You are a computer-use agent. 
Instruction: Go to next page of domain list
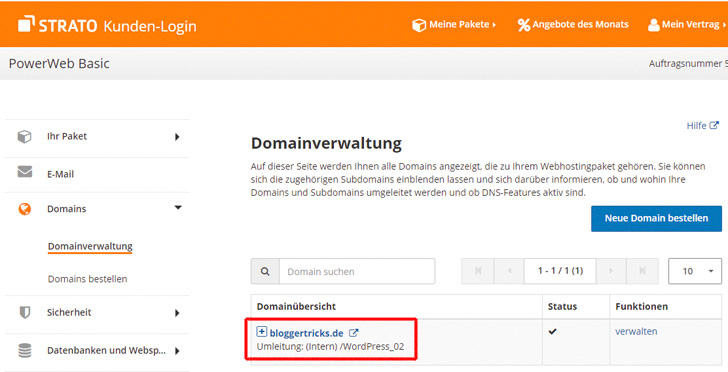pos(611,271)
